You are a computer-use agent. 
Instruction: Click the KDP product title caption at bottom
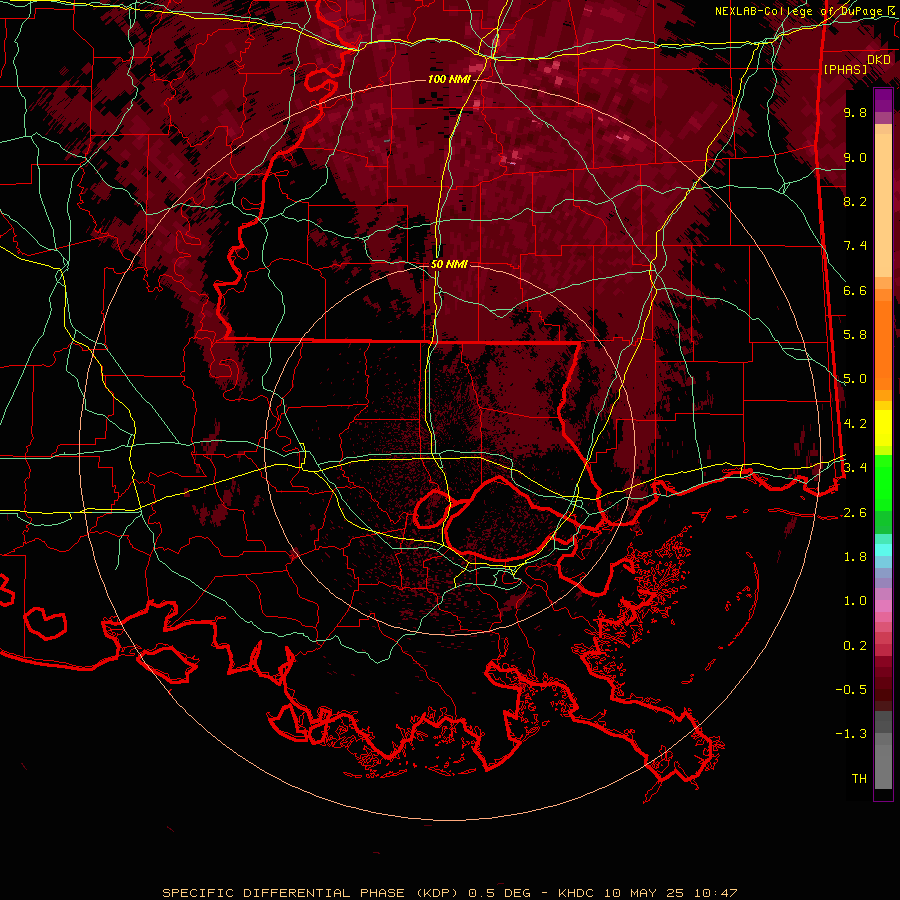pyautogui.click(x=450, y=893)
